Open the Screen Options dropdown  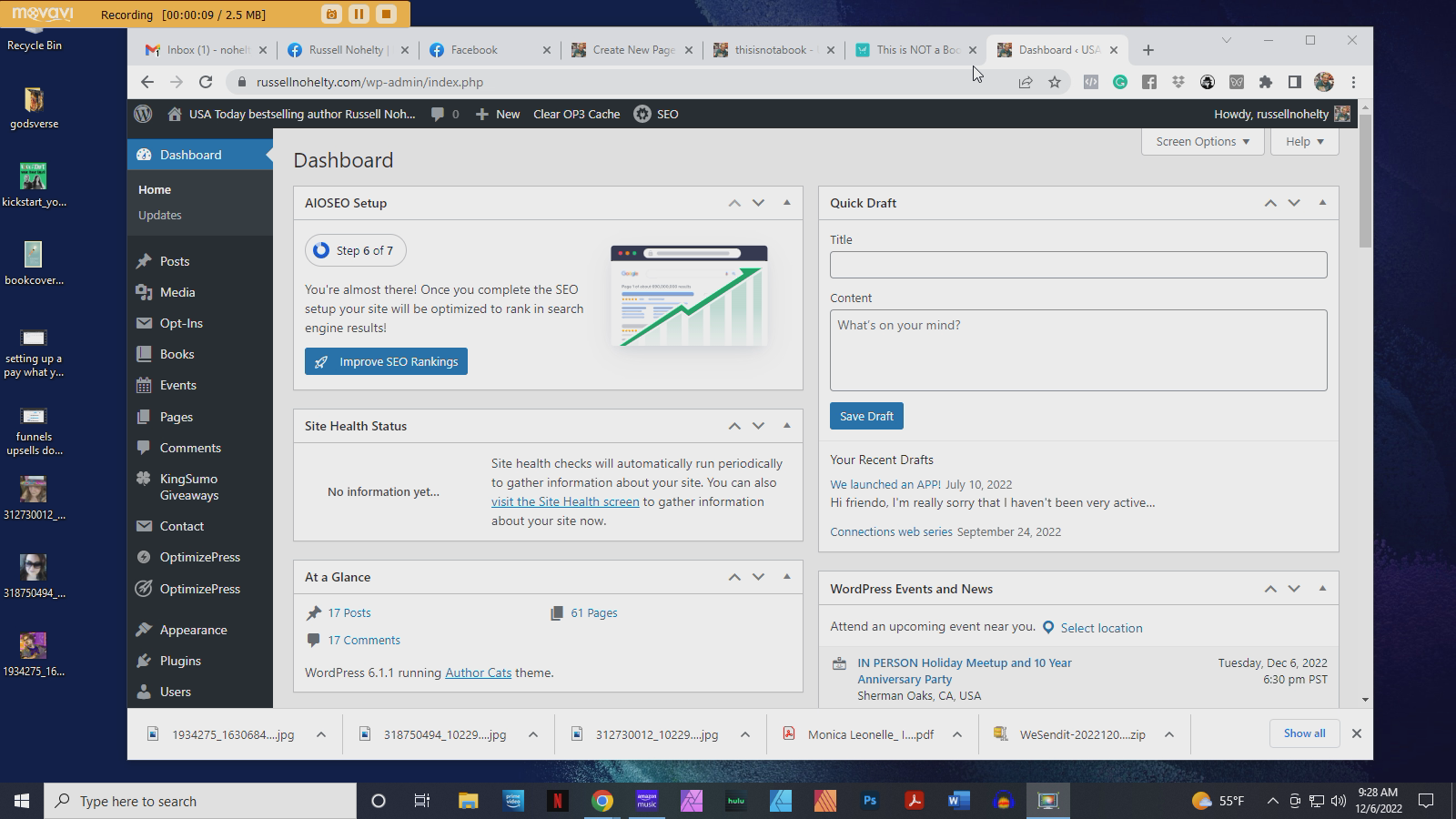1202,141
